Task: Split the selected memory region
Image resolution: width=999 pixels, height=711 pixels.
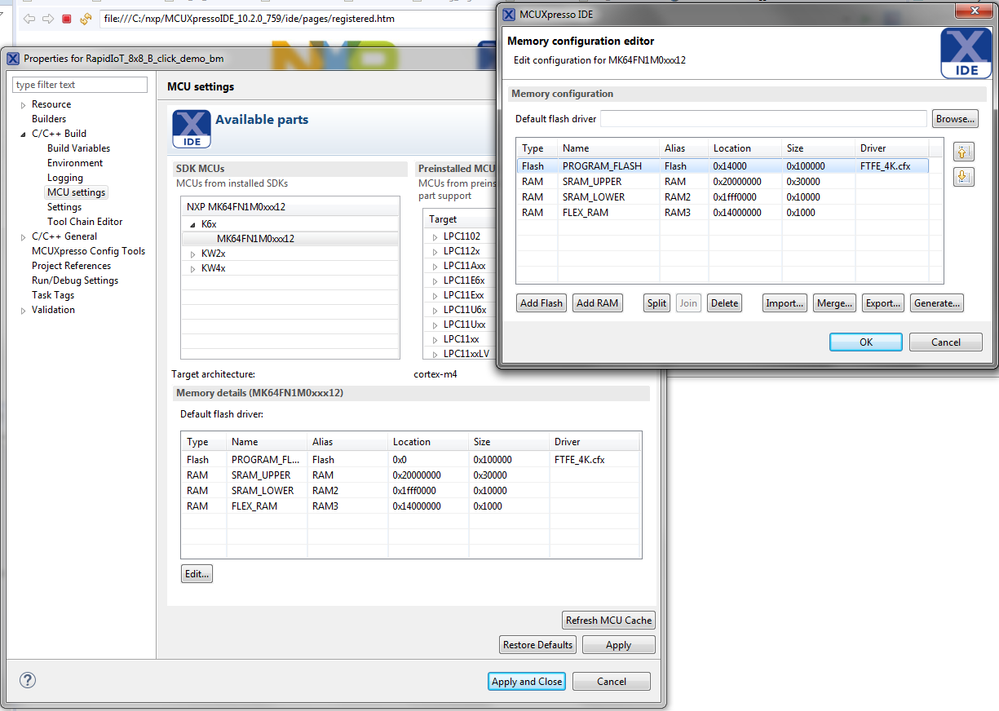Action: click(x=656, y=303)
